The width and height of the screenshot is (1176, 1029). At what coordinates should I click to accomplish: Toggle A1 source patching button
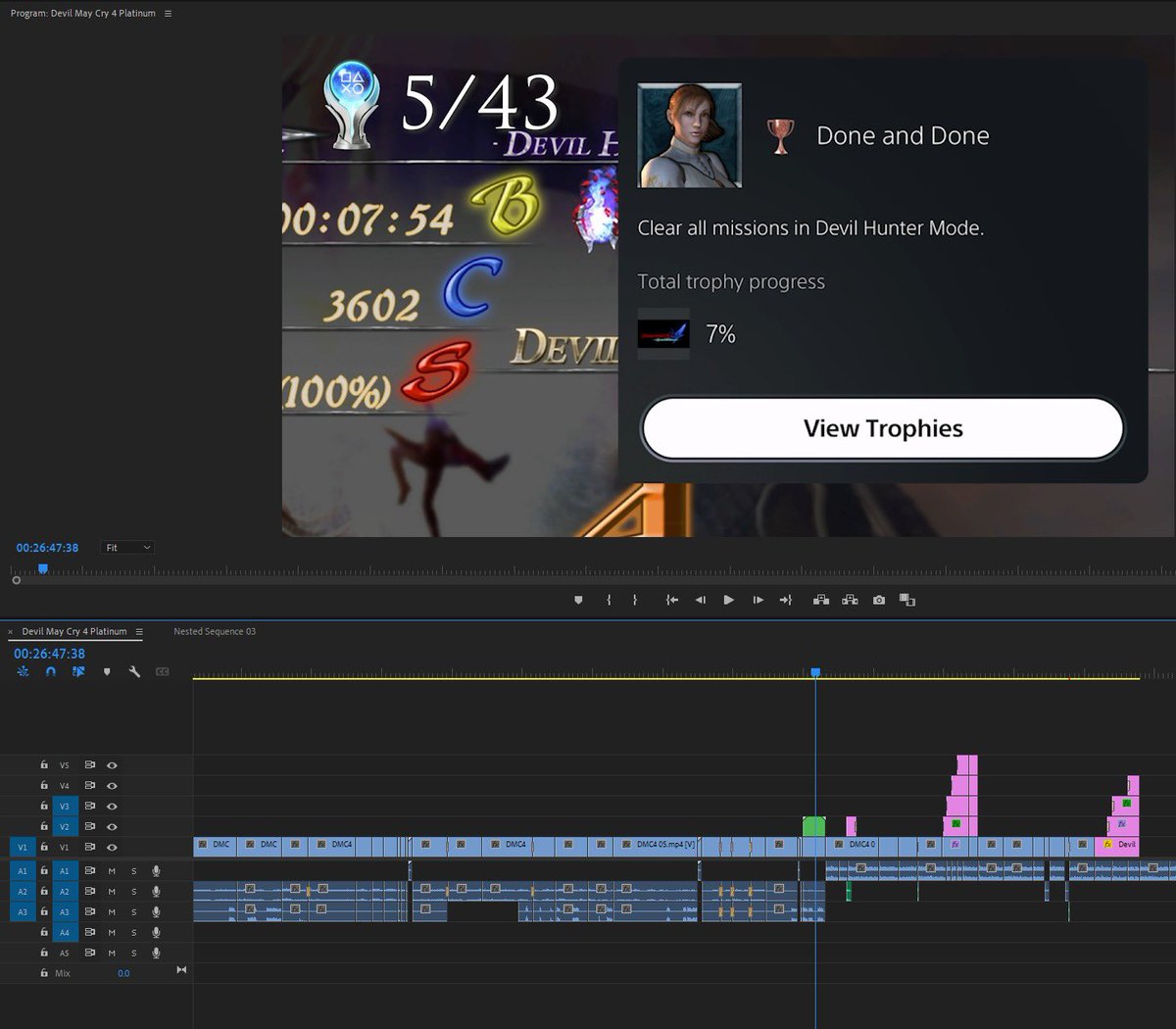click(x=23, y=871)
